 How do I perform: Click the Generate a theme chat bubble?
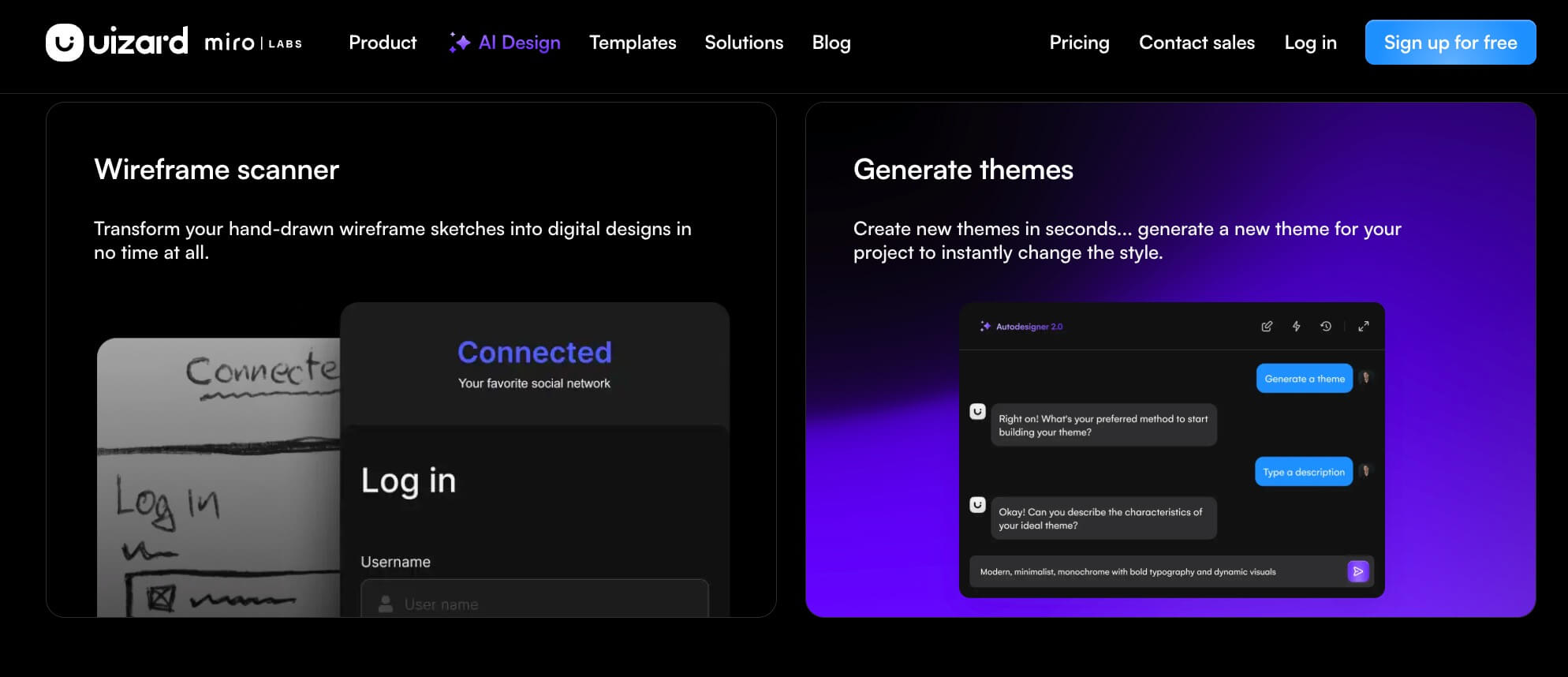(1305, 379)
